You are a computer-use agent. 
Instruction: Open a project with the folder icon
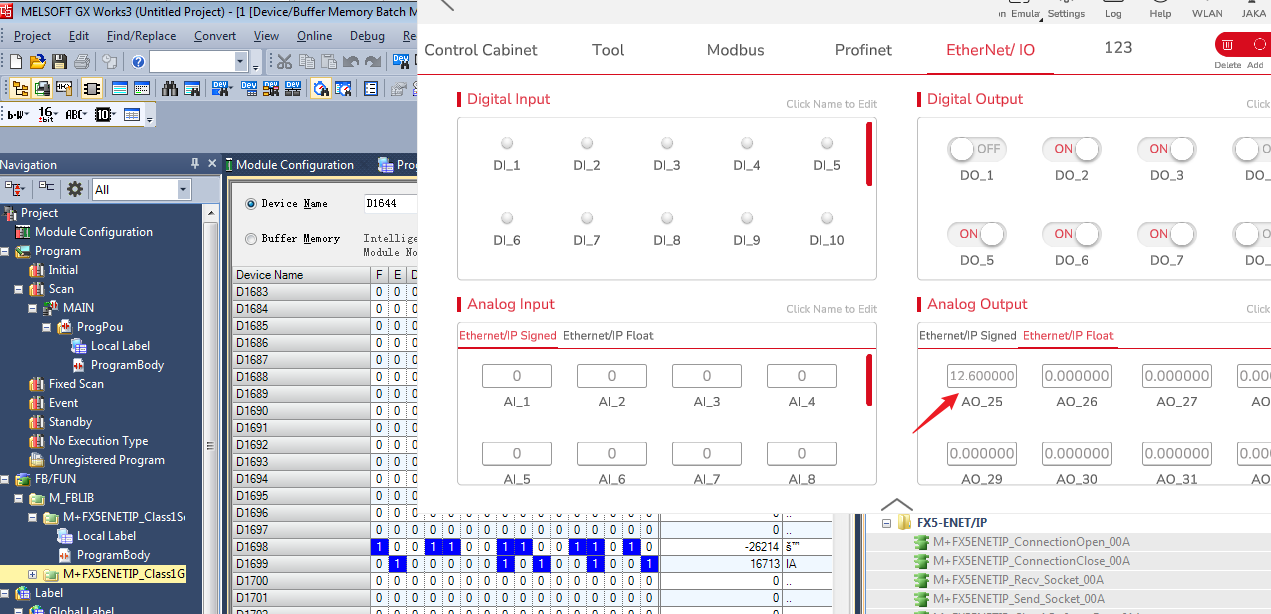click(x=38, y=62)
